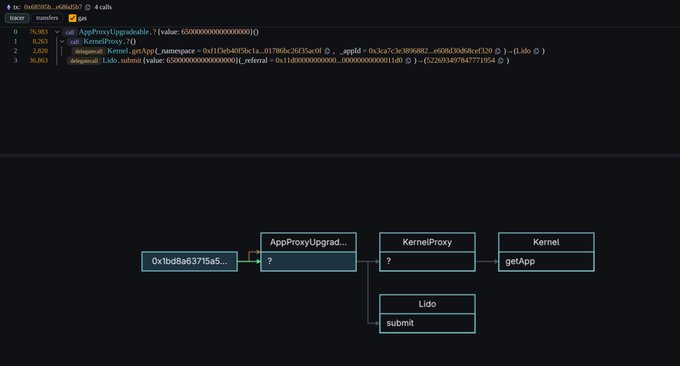Select the KernelProxy node header in the graph
Image resolution: width=680 pixels, height=366 pixels.
(427, 242)
